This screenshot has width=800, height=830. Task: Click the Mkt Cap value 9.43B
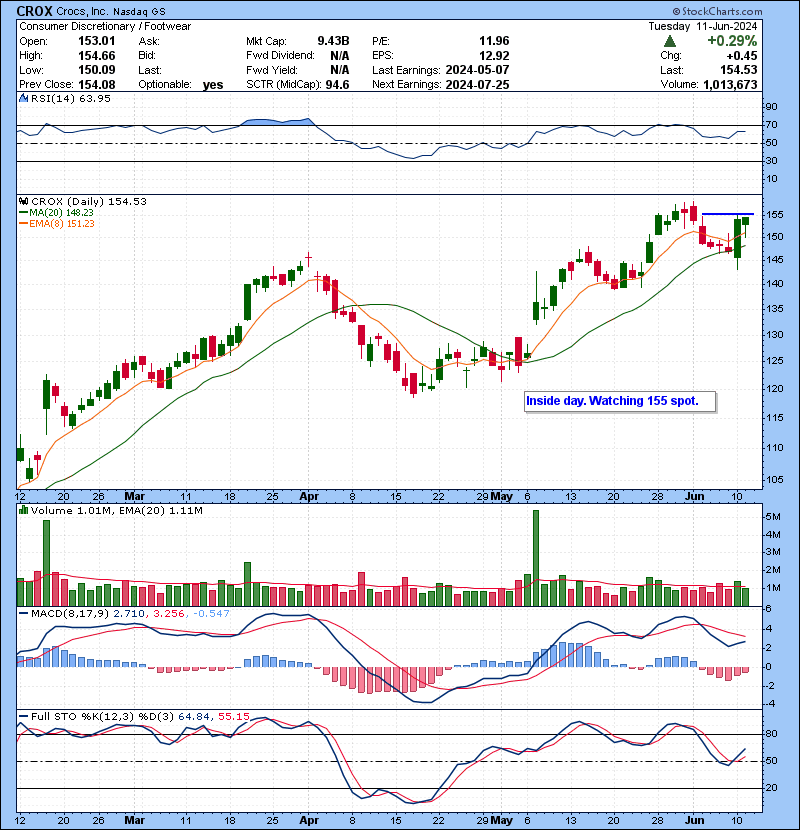tap(333, 41)
